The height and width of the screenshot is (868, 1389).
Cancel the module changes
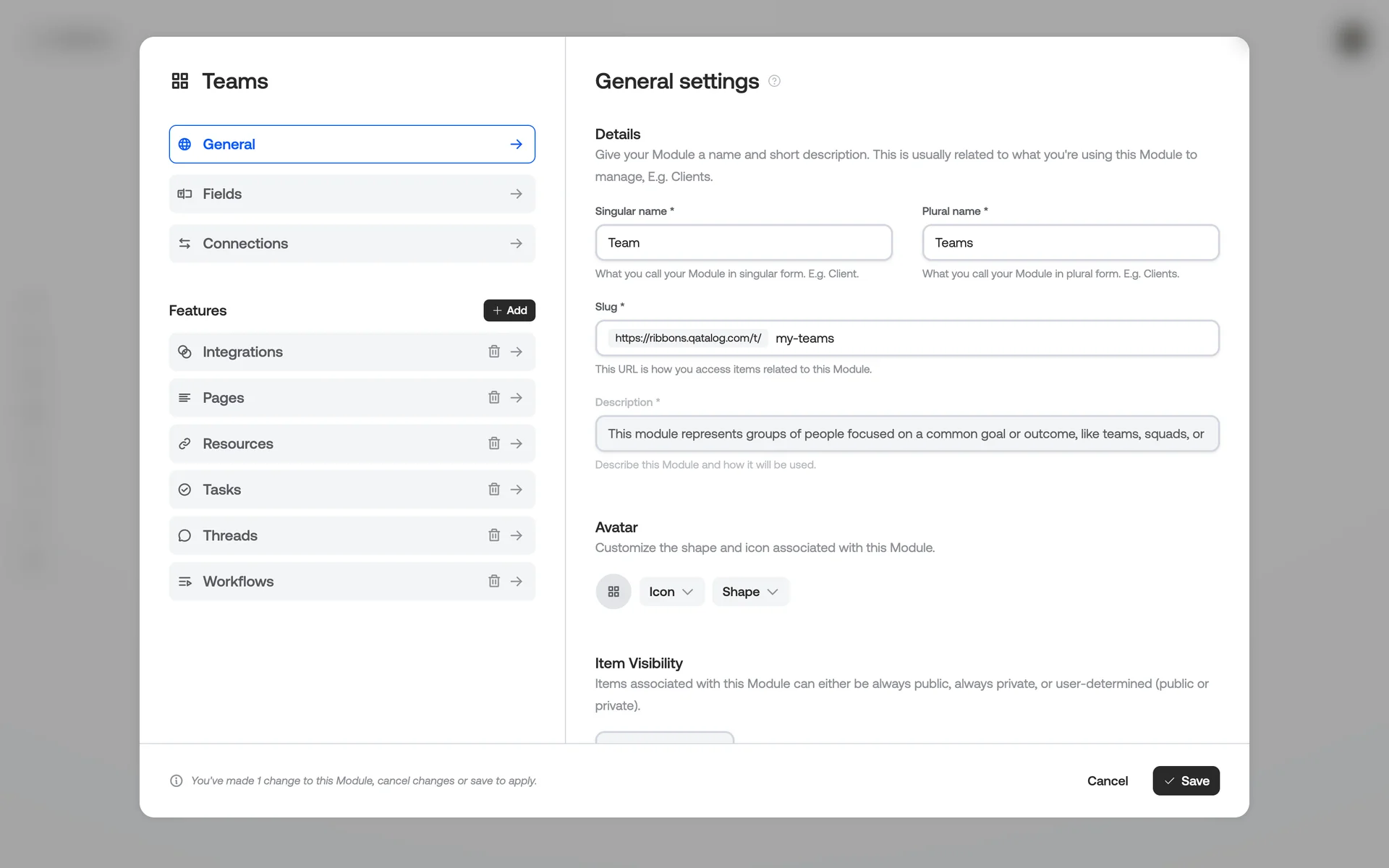(x=1107, y=780)
